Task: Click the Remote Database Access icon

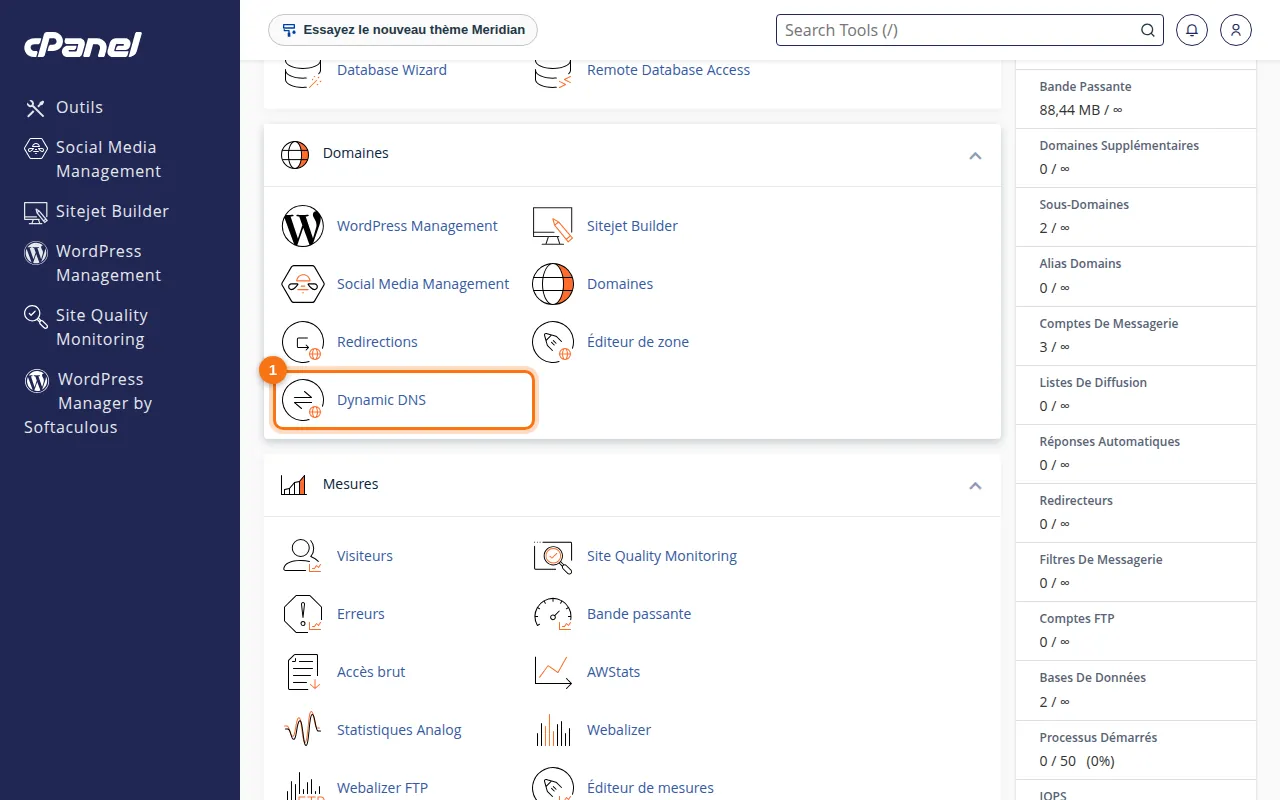Action: pyautogui.click(x=553, y=72)
